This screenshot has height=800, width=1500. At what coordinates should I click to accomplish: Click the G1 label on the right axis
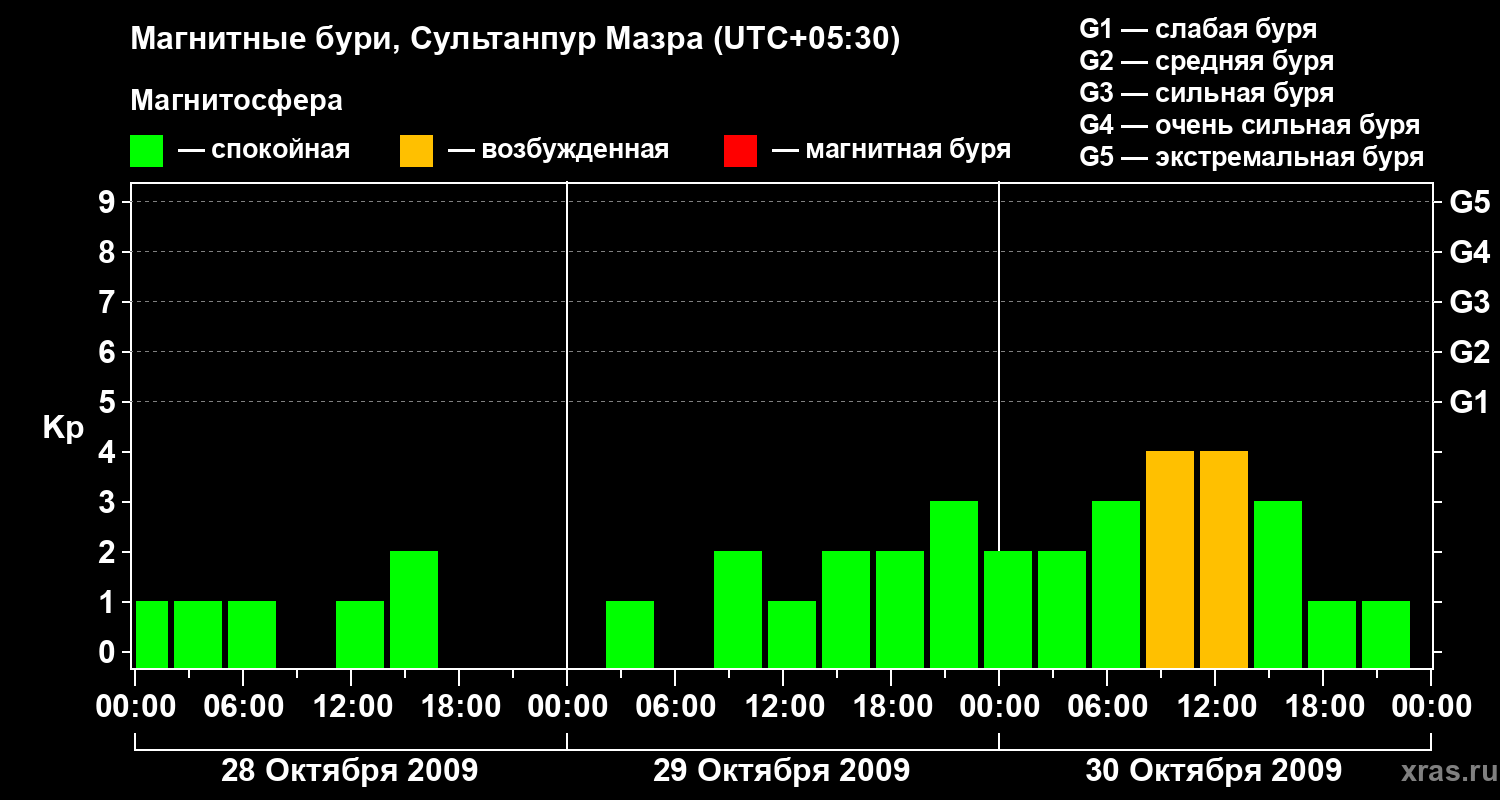point(1469,402)
